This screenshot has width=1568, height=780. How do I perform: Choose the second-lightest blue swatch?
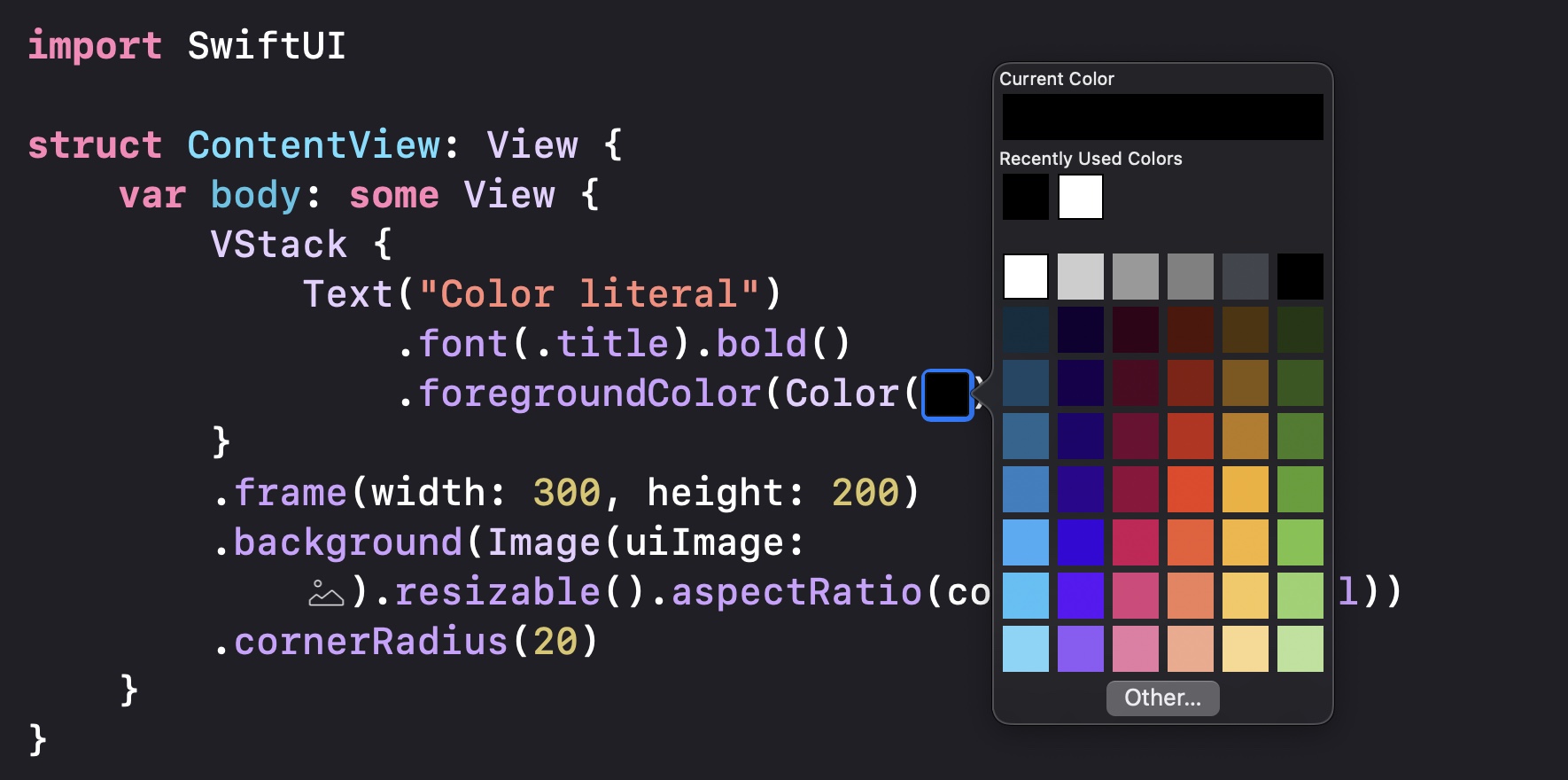(1026, 596)
